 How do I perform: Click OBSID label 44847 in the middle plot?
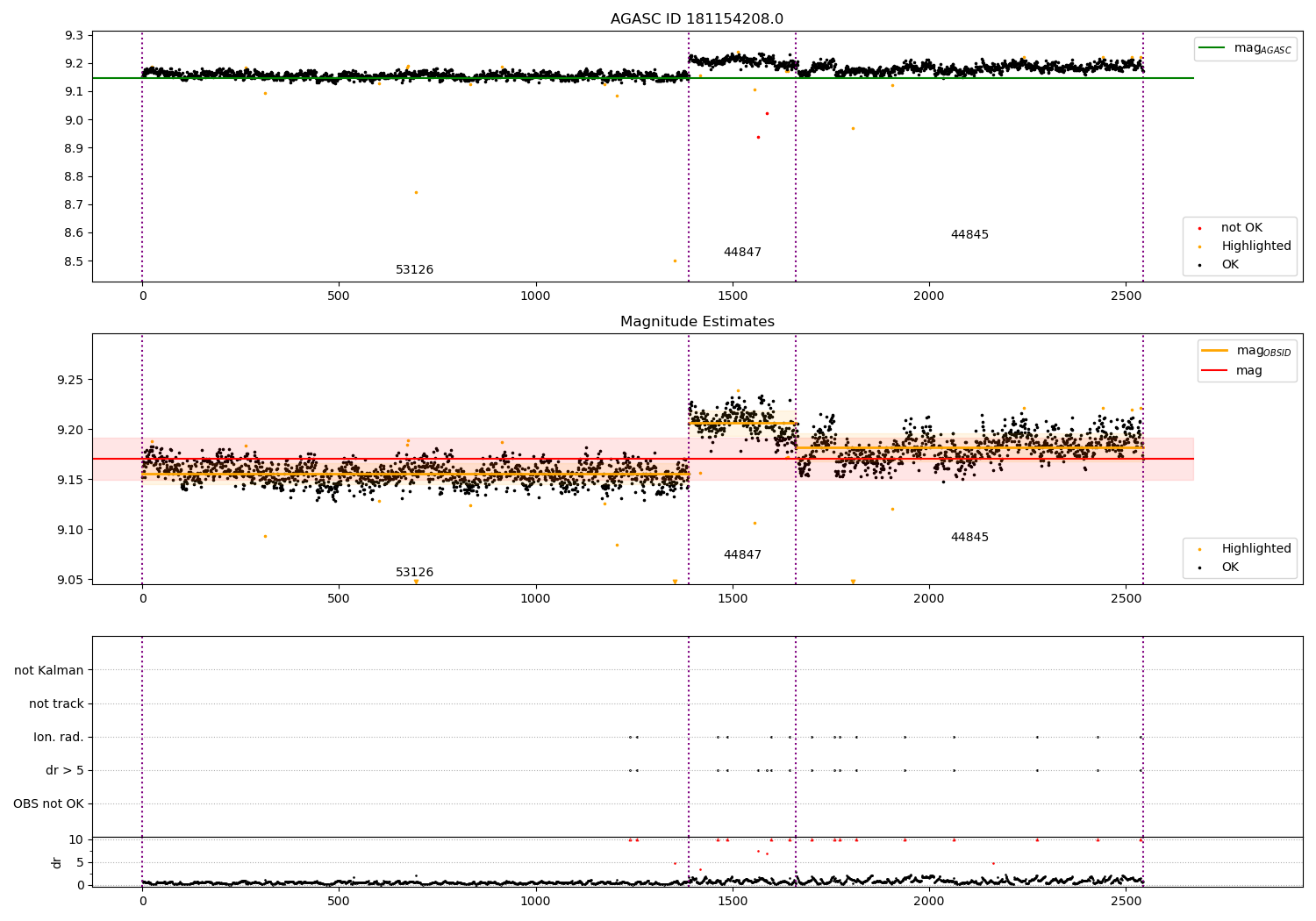coord(742,555)
